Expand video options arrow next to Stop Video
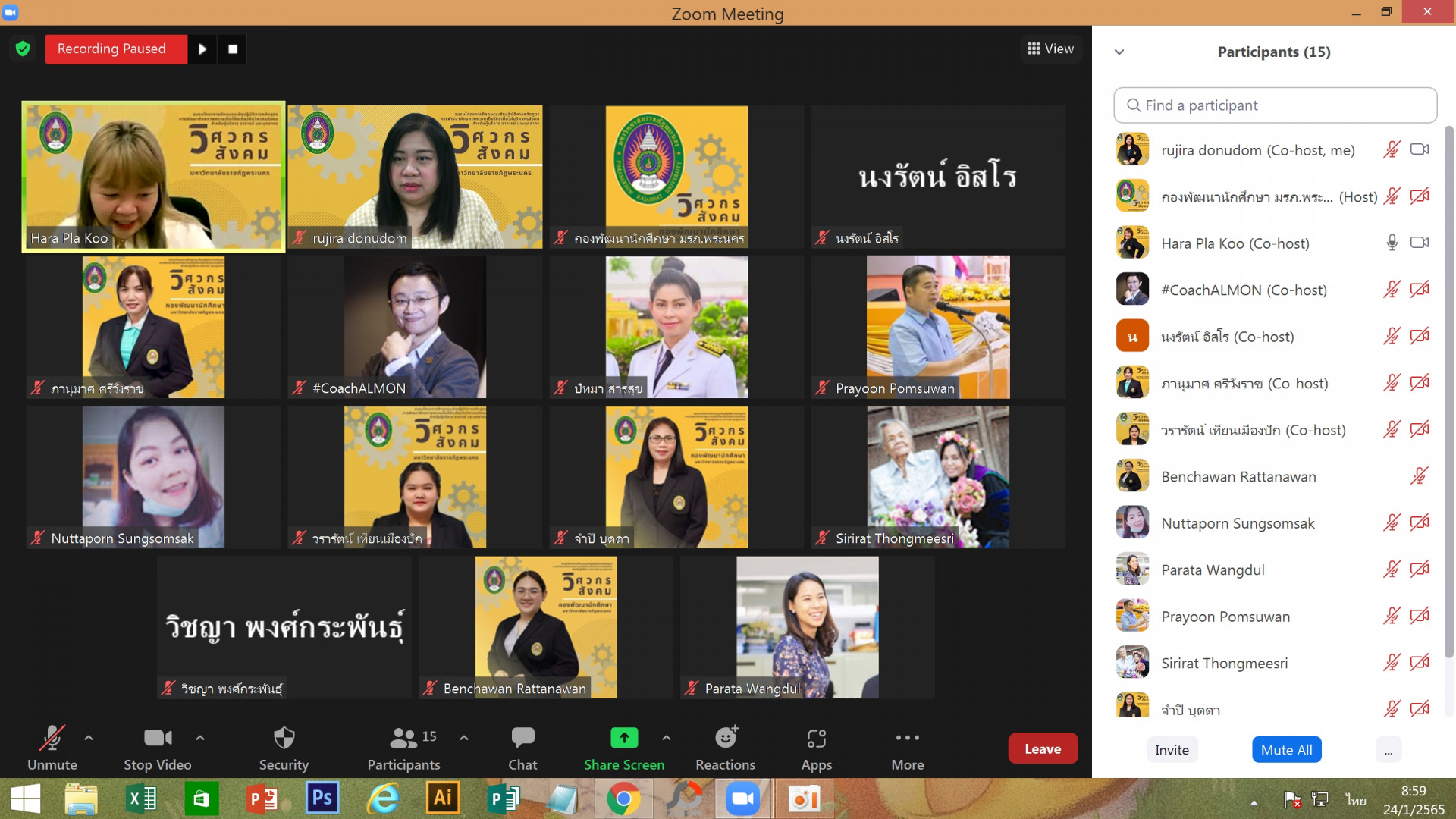This screenshot has width=1456, height=819. pos(200,737)
